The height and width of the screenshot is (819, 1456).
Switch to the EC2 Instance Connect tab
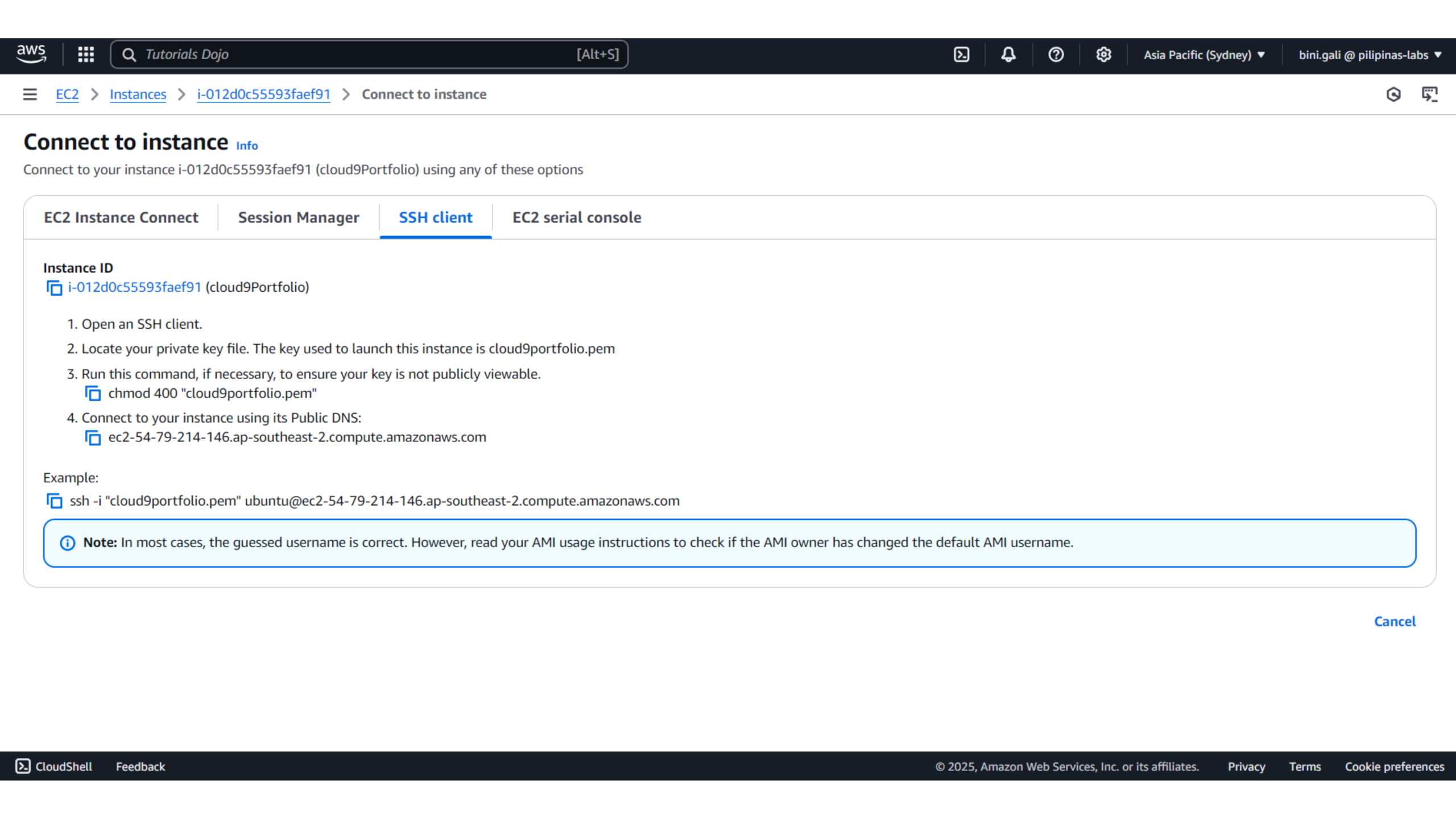point(121,217)
